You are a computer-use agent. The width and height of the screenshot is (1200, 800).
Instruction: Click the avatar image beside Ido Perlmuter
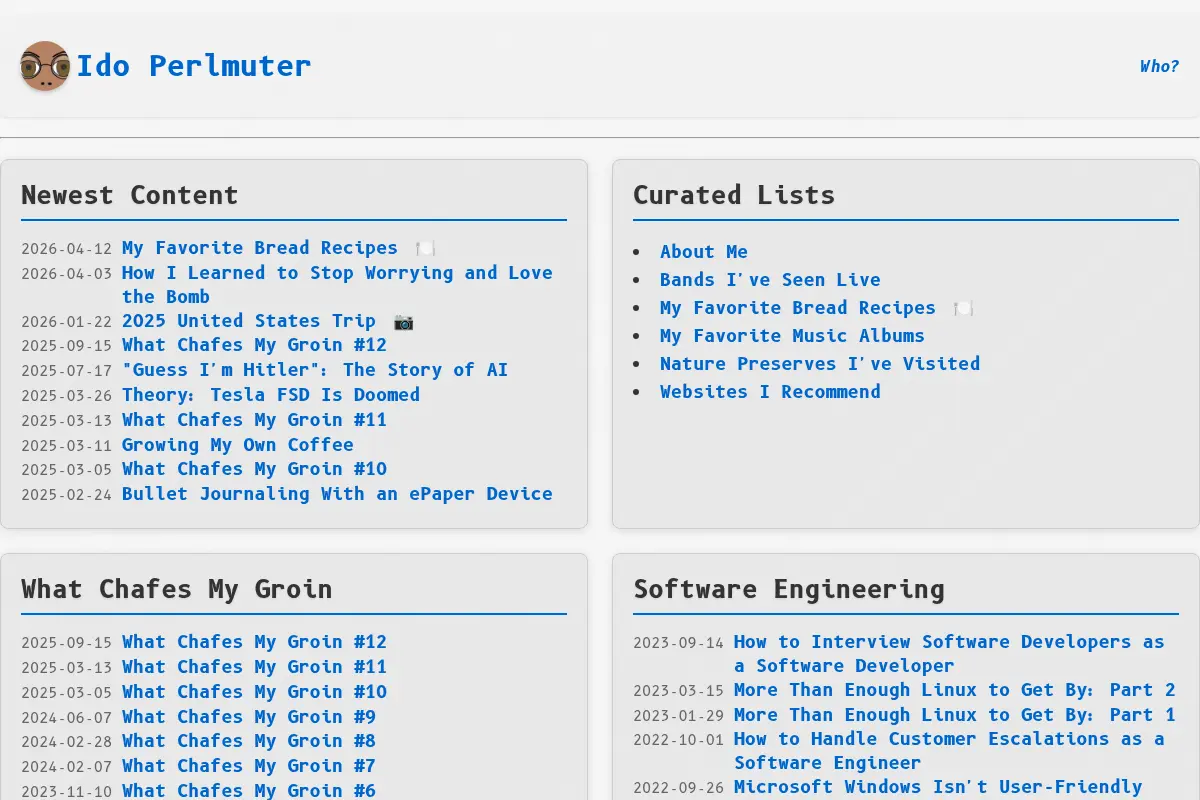(x=45, y=66)
